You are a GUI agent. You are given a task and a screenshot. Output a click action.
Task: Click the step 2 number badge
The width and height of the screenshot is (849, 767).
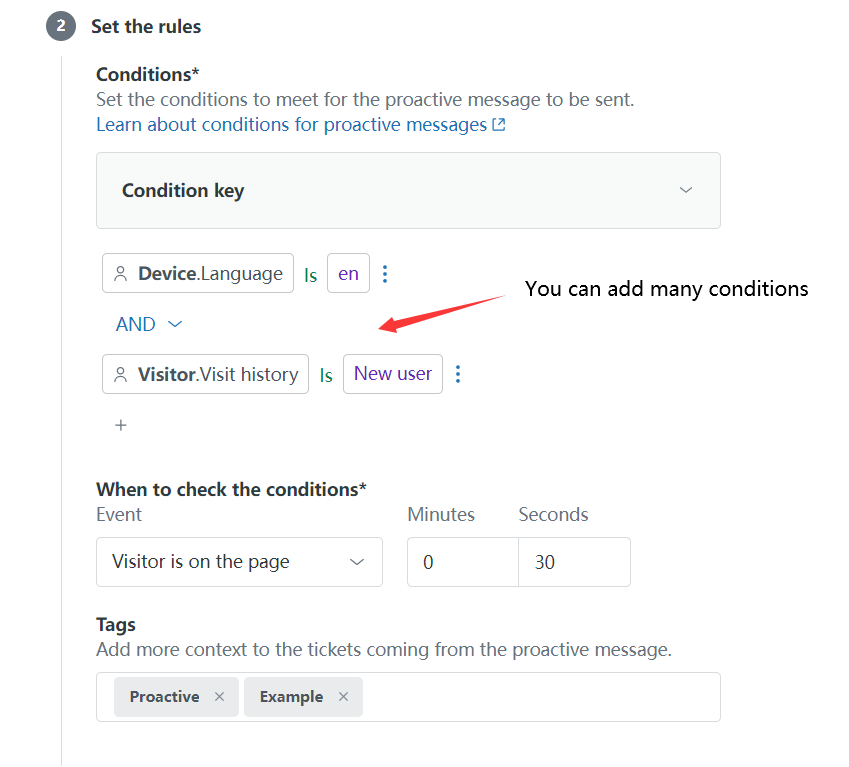(x=61, y=26)
